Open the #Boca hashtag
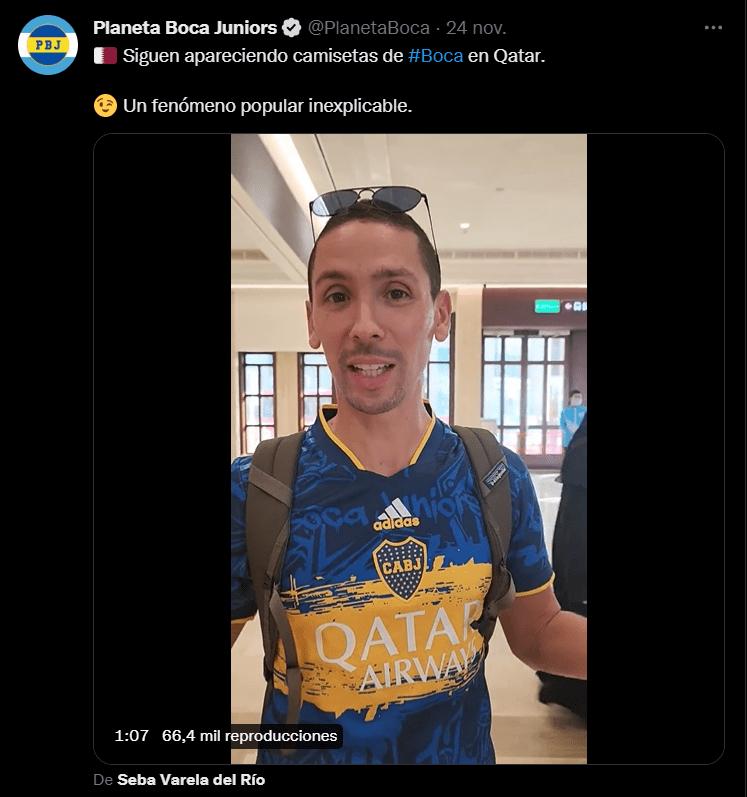Image resolution: width=747 pixels, height=797 pixels. pos(435,56)
